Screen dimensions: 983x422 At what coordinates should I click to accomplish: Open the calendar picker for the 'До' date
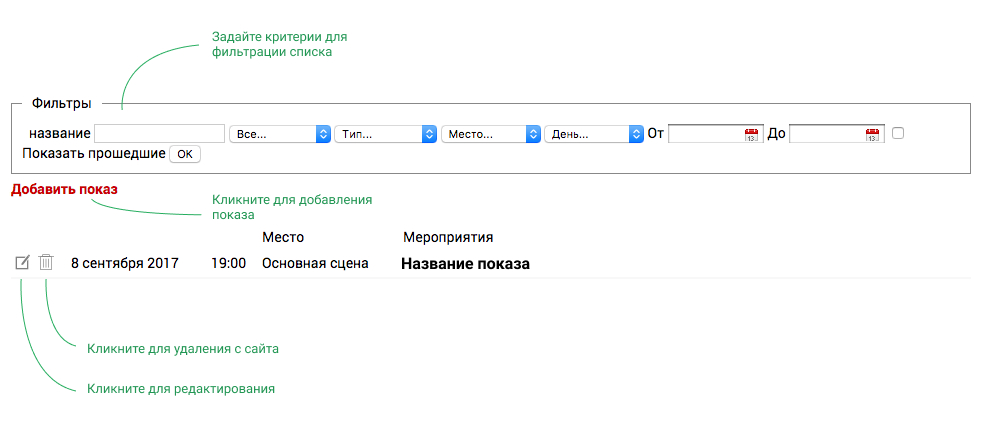point(873,134)
